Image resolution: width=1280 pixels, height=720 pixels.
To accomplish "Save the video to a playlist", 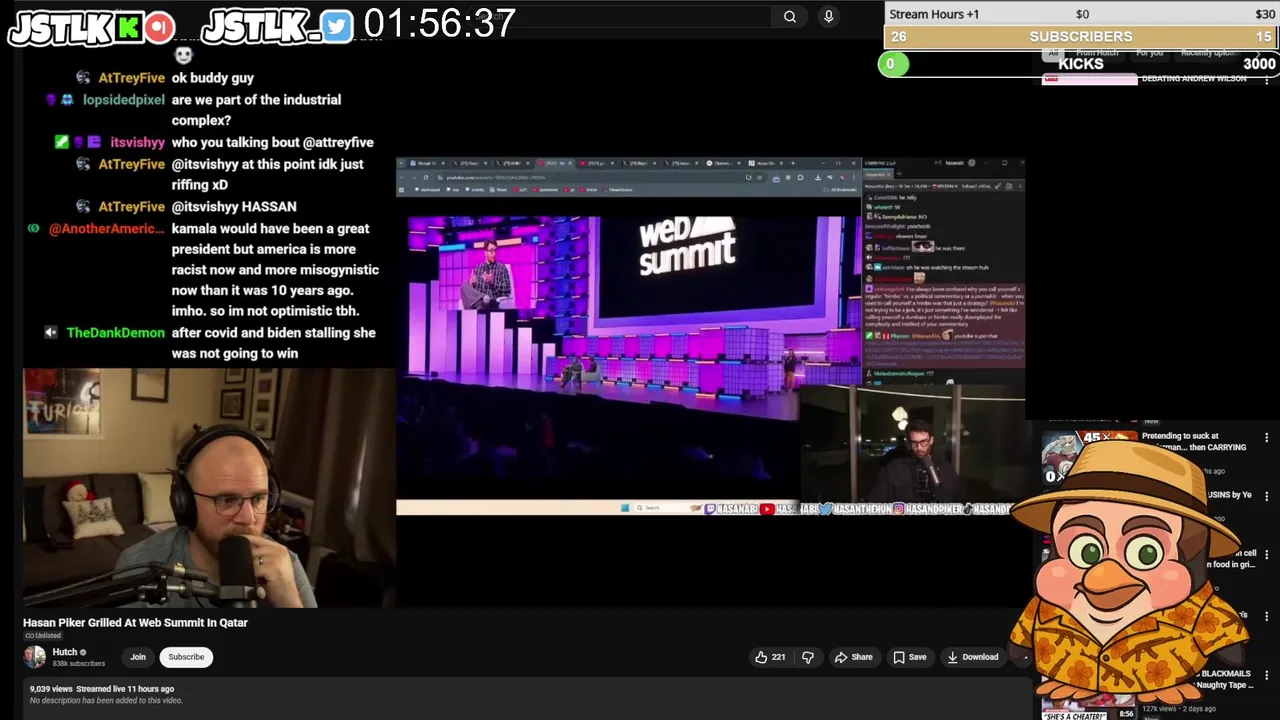I will (x=910, y=657).
